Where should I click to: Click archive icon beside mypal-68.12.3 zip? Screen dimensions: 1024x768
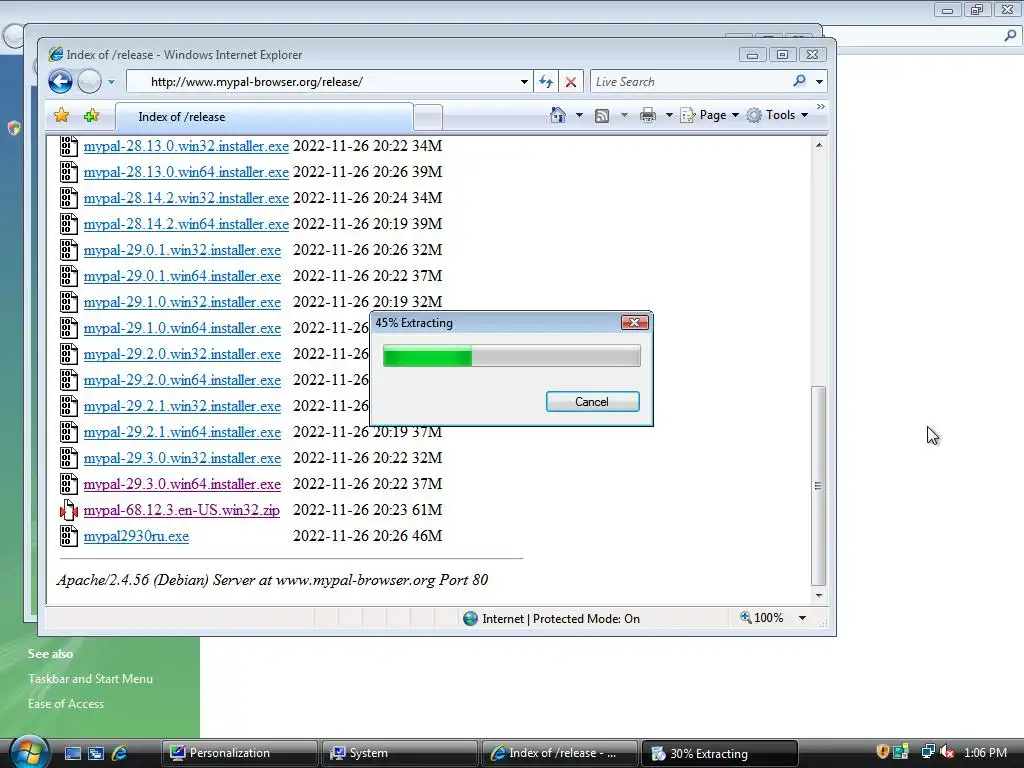69,510
